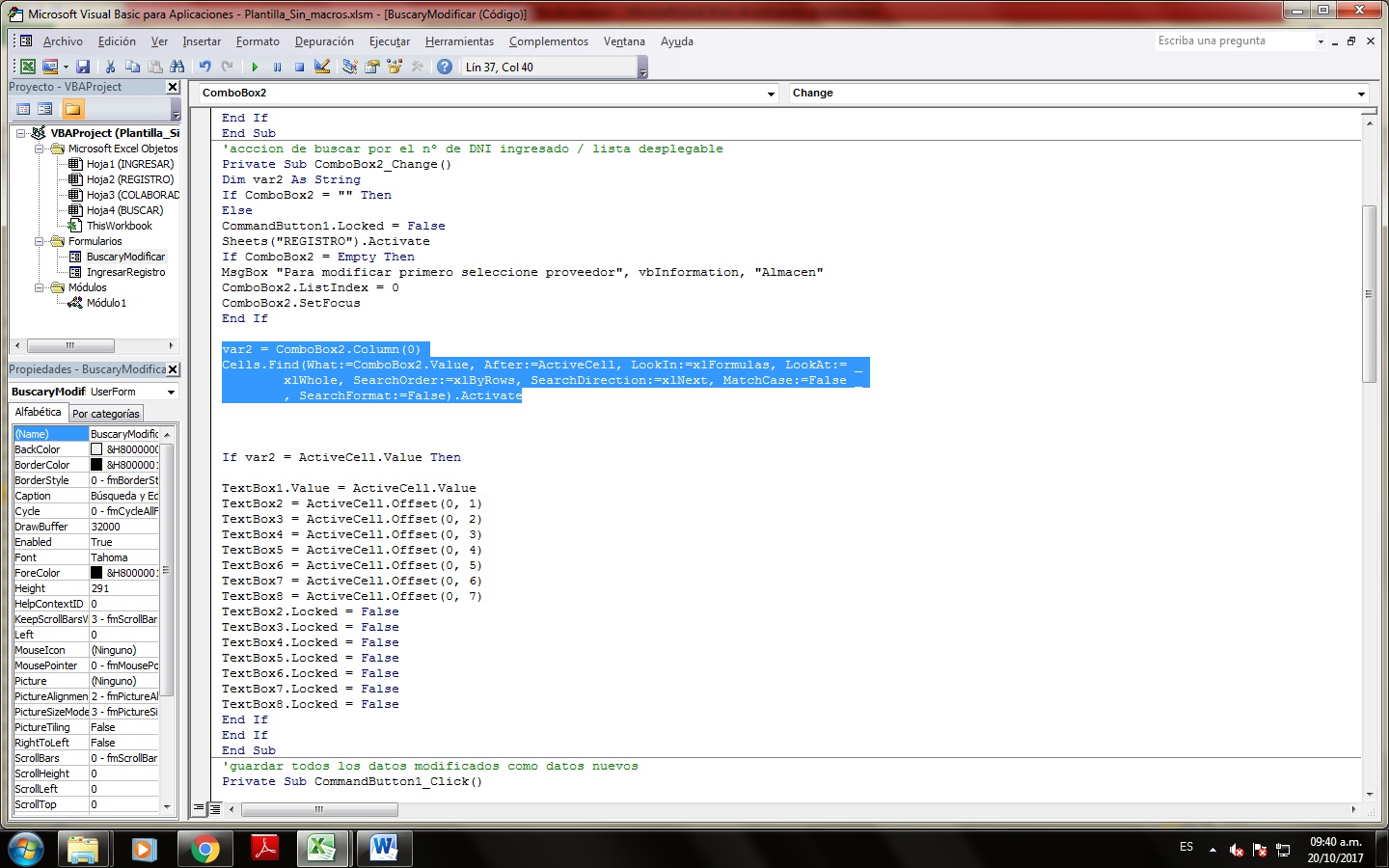Click View Object icon in Project panel
Viewport: 1389px width, 868px height.
44,109
